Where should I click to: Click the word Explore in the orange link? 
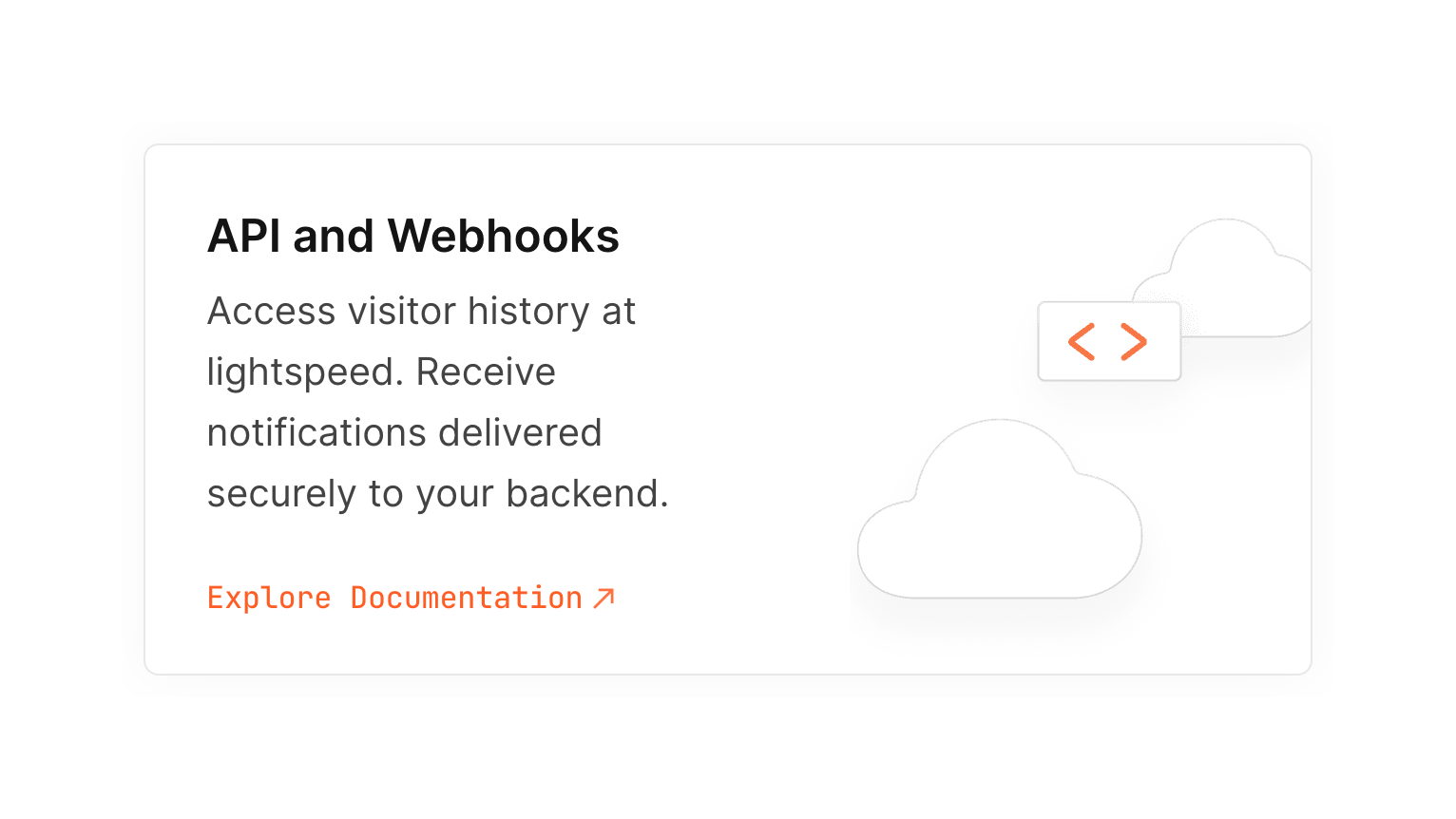pyautogui.click(x=269, y=598)
